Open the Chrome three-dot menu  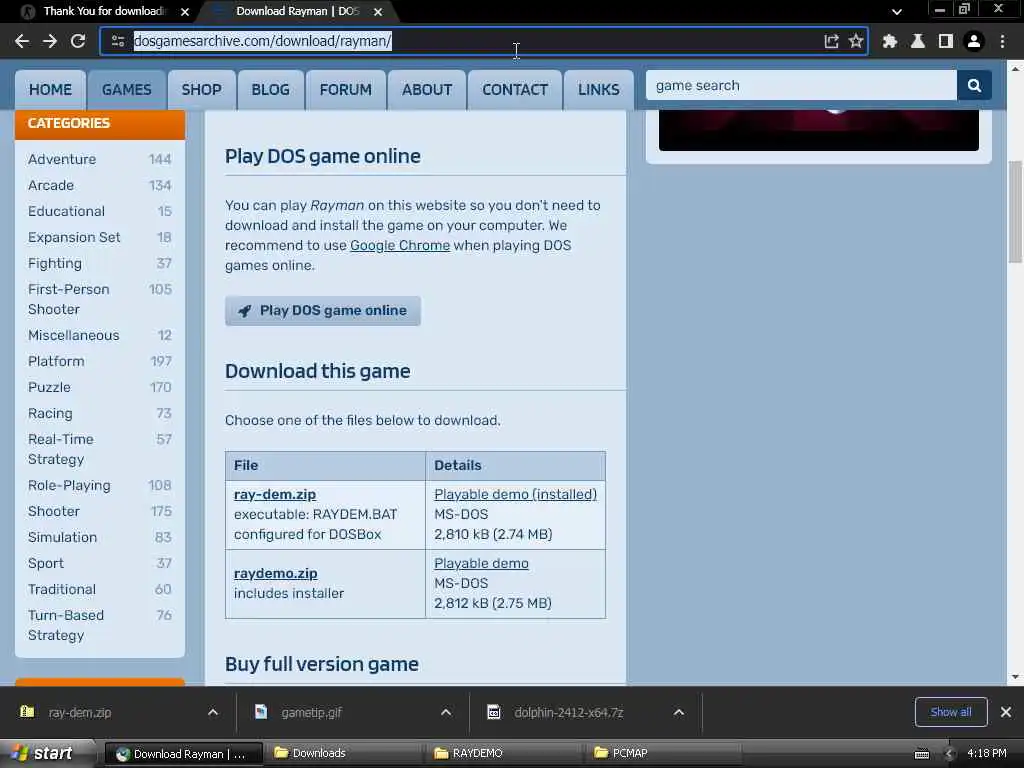1002,41
